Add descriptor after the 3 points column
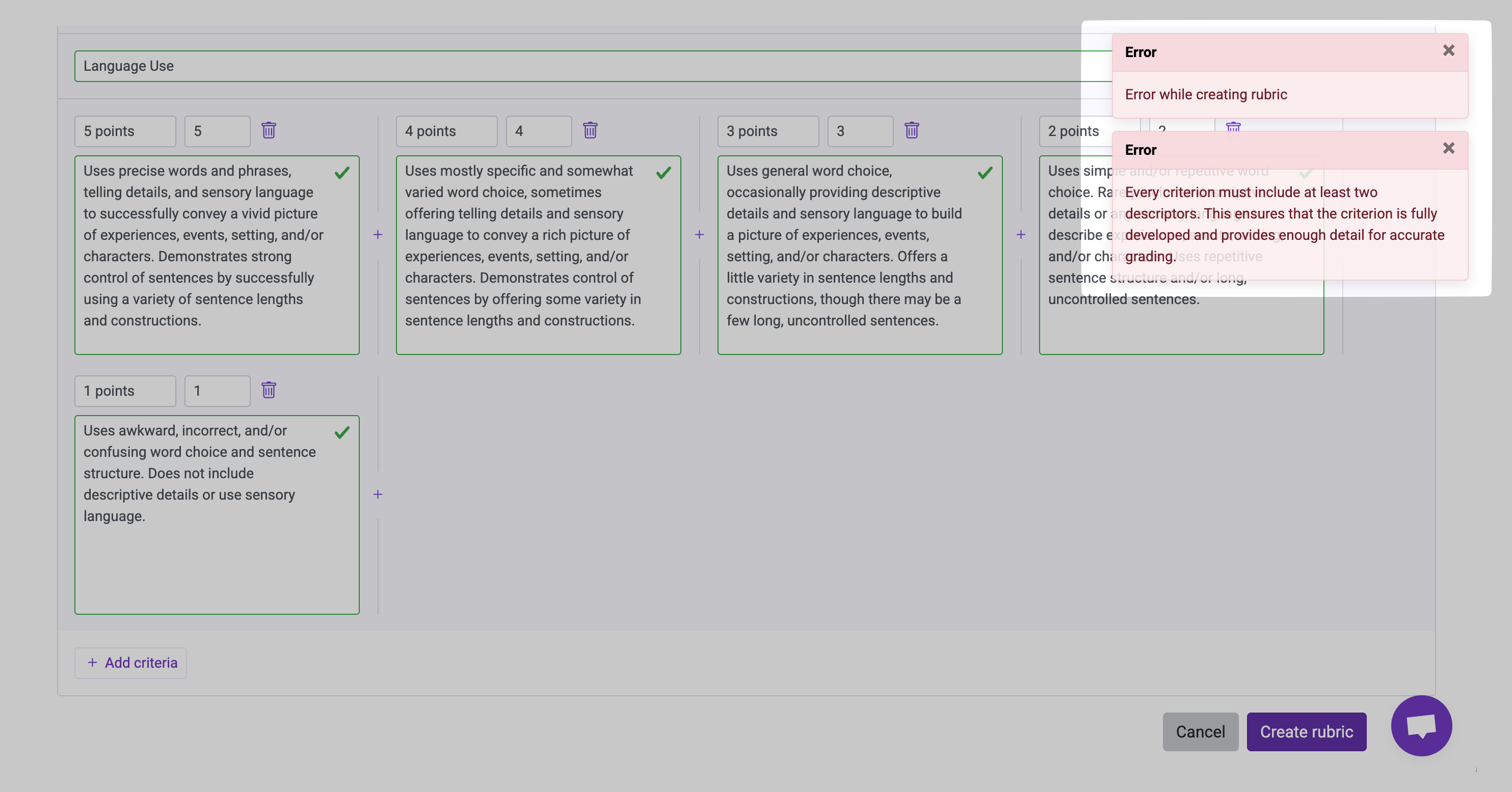The image size is (1512, 792). point(1021,235)
